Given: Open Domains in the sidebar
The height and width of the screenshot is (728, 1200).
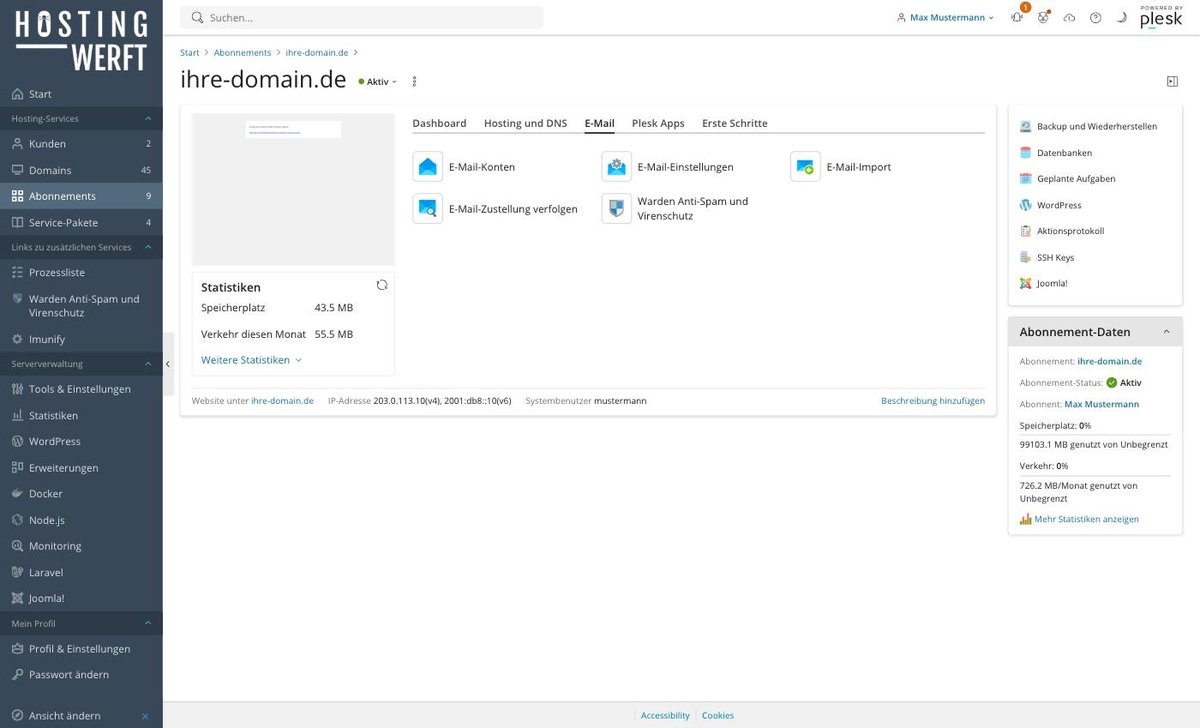Looking at the screenshot, I should tap(81, 170).
